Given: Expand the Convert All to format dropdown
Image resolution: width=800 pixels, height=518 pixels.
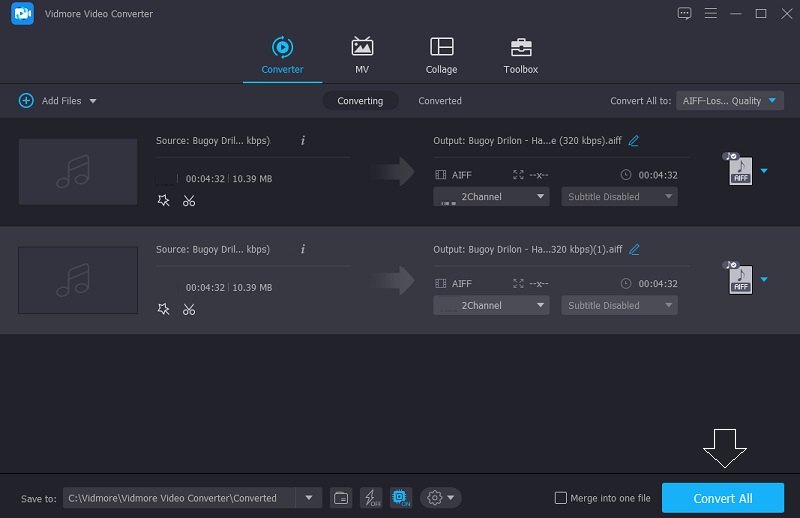Looking at the screenshot, I should coord(730,101).
